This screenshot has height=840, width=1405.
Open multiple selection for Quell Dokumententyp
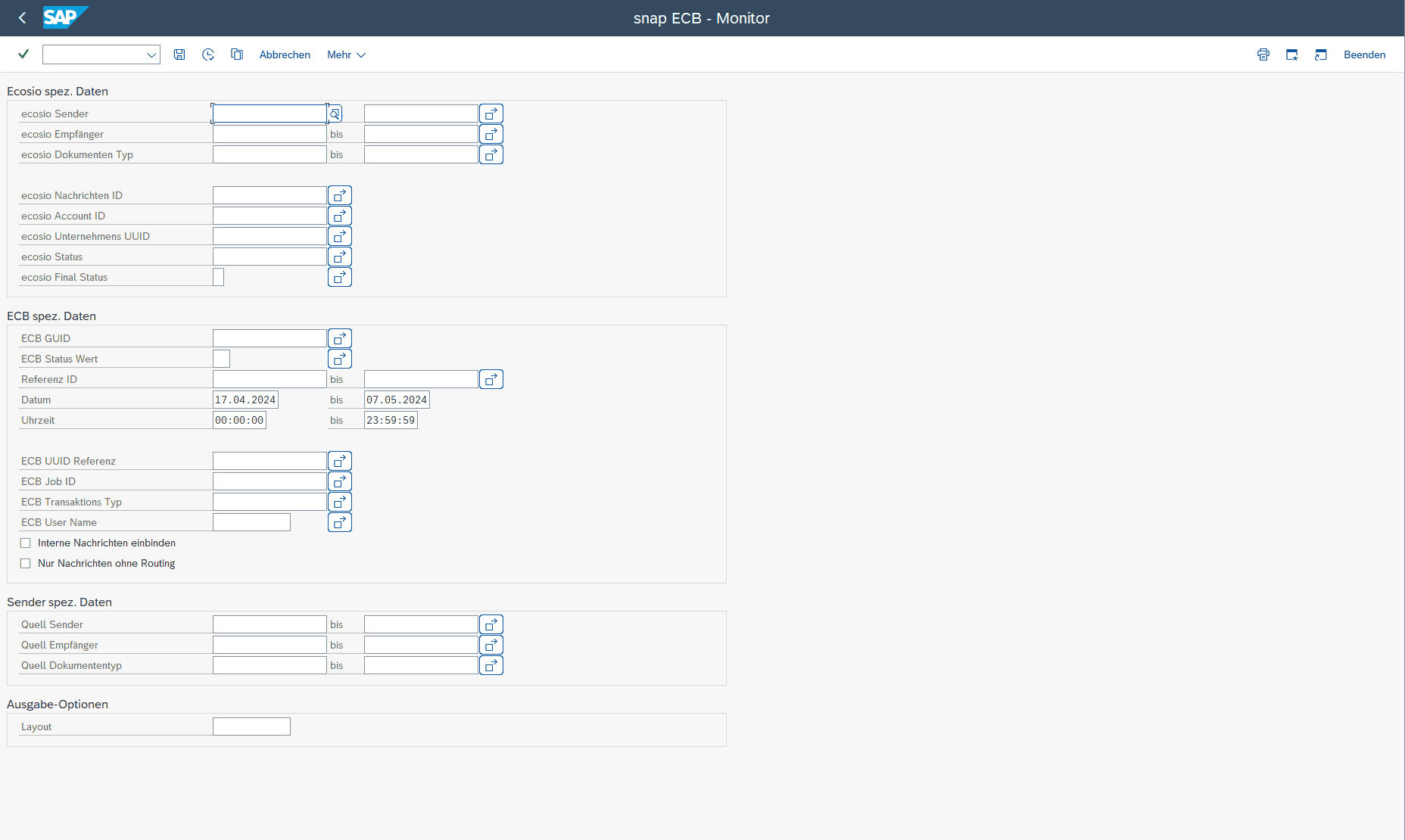click(x=491, y=665)
